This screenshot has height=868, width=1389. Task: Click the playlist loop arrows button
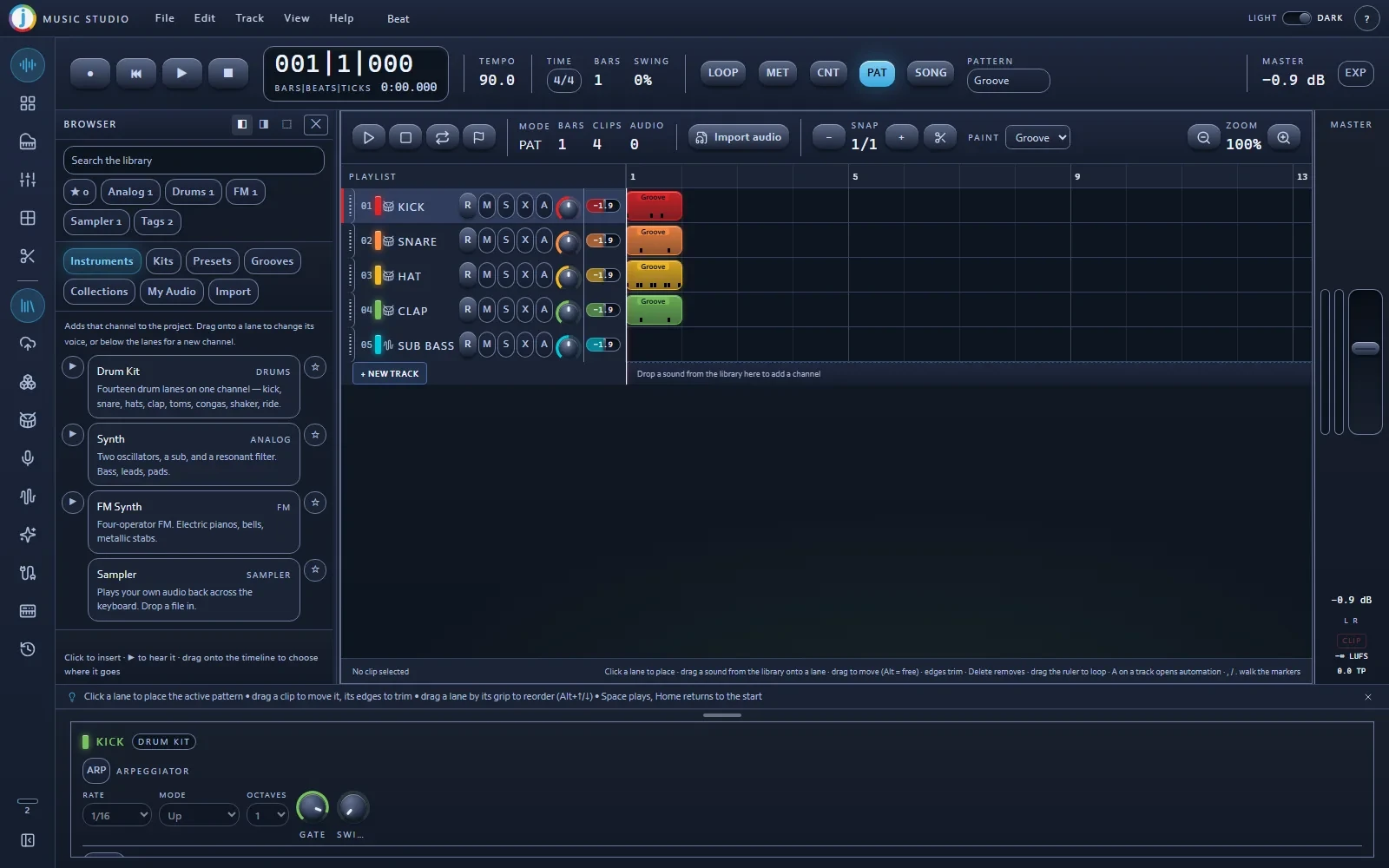[442, 137]
